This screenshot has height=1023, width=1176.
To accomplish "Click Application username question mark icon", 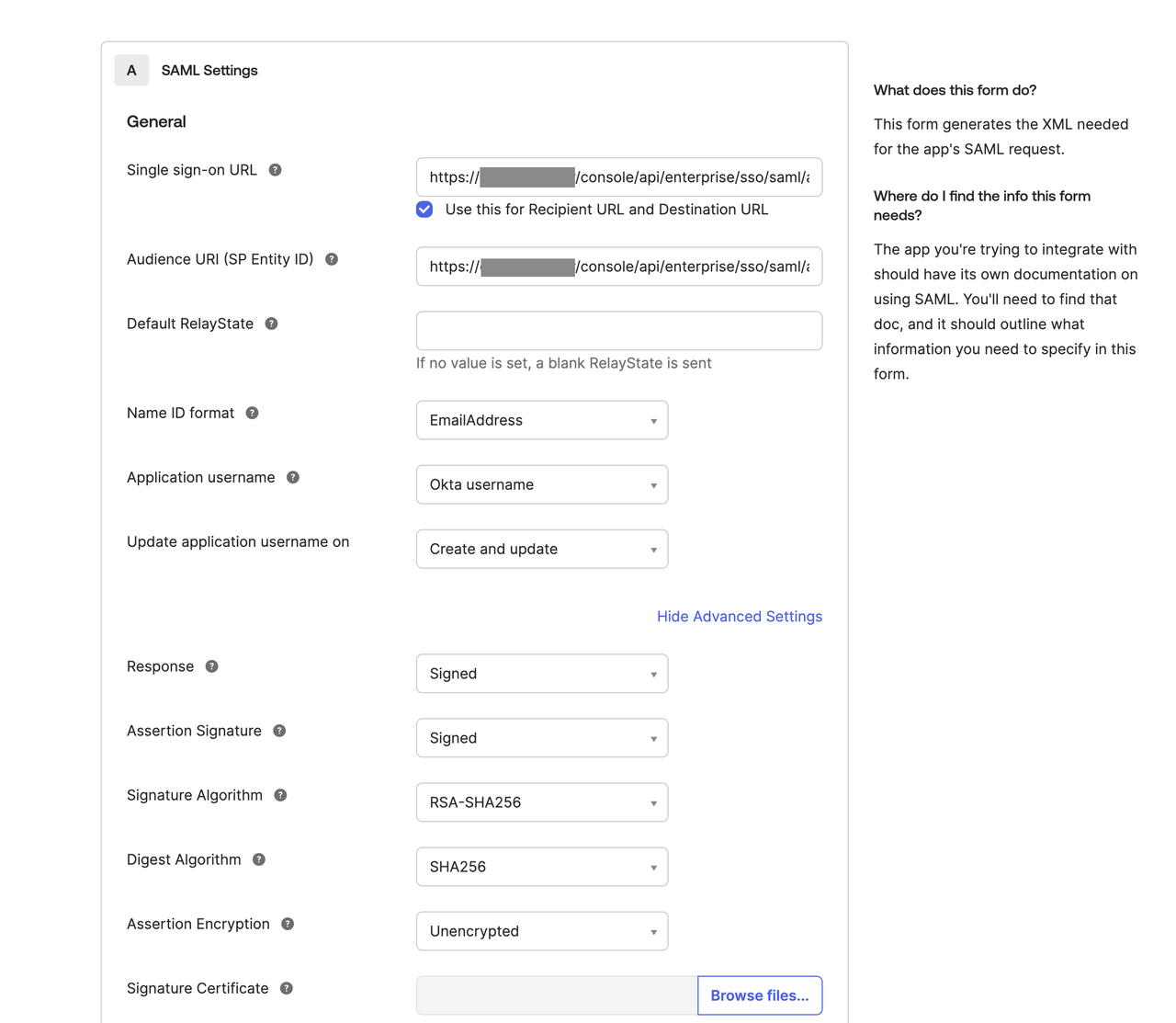I will [x=293, y=477].
